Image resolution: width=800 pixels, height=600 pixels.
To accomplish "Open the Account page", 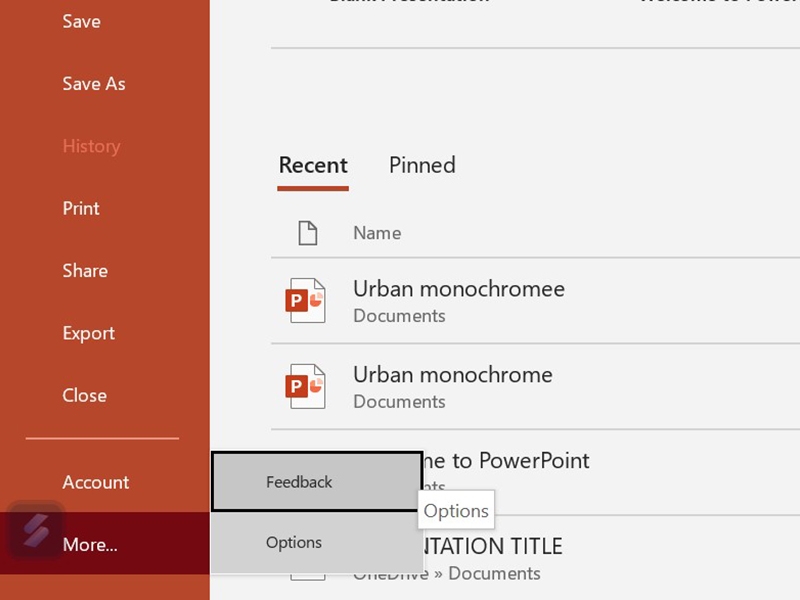I will pos(95,482).
